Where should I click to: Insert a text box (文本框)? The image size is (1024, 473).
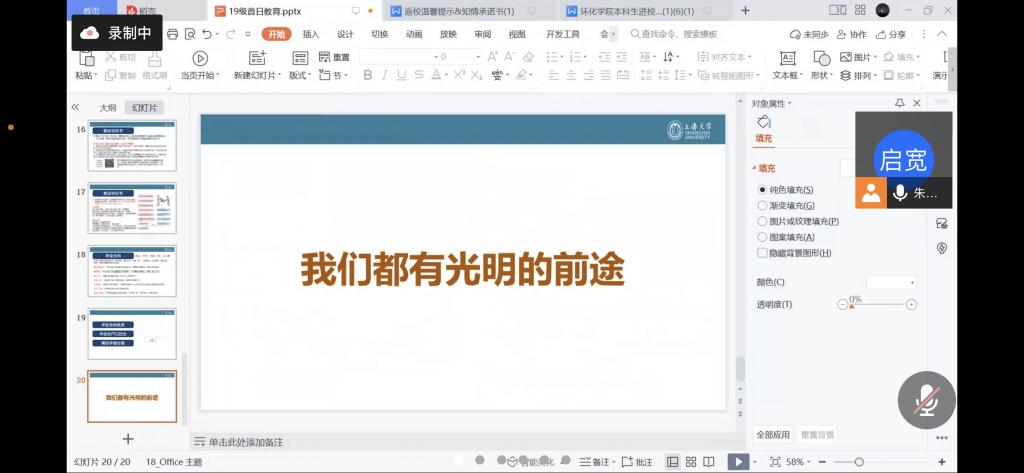point(787,59)
